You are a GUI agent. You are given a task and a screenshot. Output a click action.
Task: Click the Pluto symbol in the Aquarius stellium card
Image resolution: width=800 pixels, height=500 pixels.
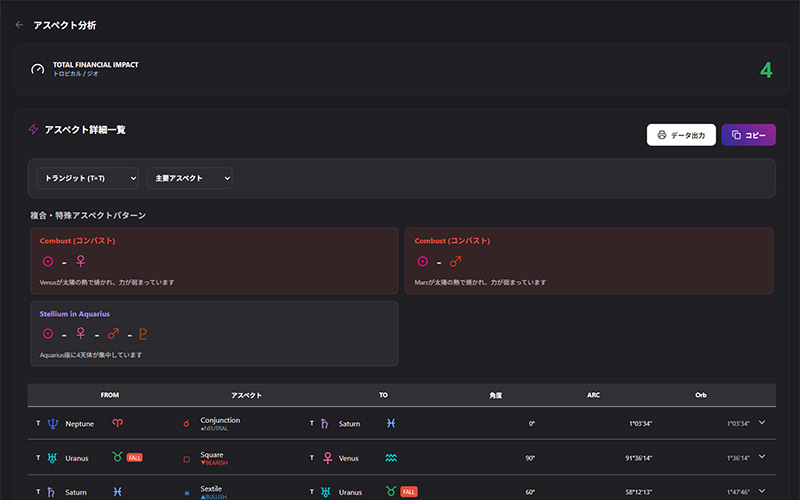coord(142,334)
